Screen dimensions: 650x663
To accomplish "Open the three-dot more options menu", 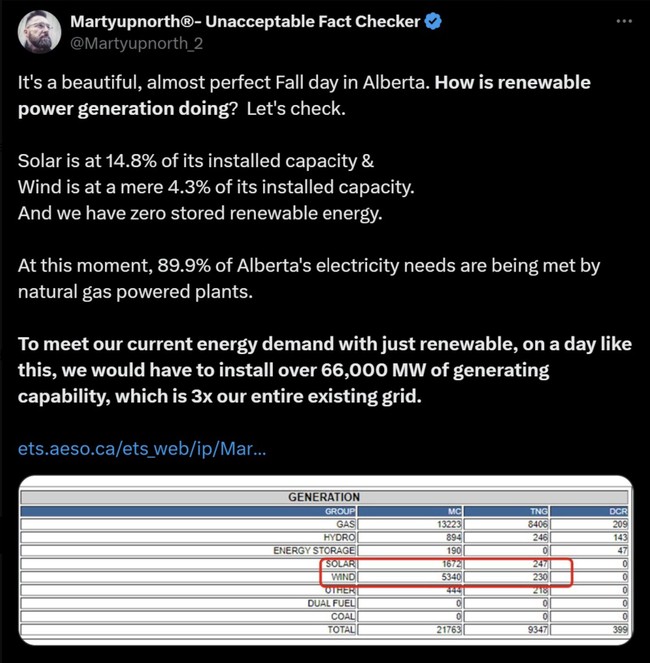I will pyautogui.click(x=624, y=21).
